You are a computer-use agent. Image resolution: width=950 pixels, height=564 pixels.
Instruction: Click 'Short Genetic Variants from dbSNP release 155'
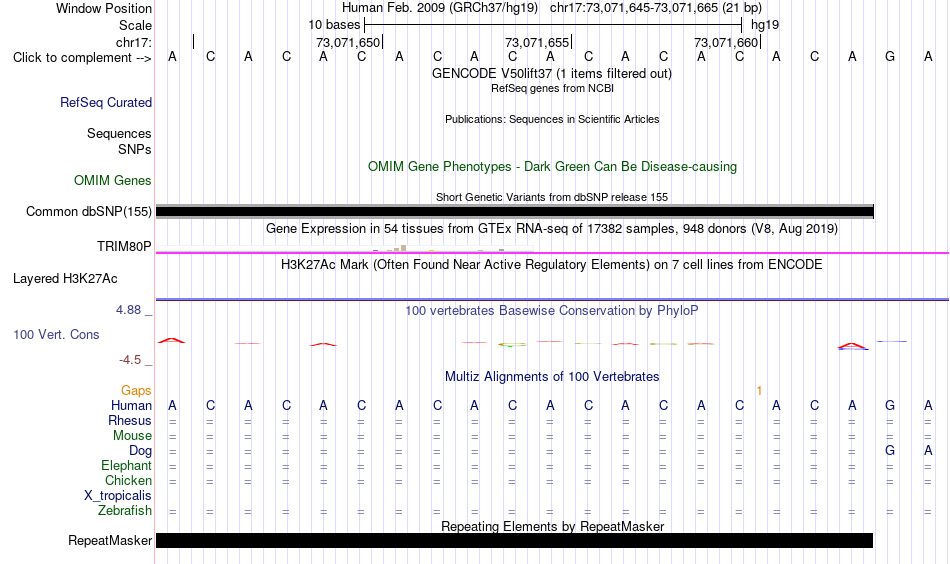point(552,197)
